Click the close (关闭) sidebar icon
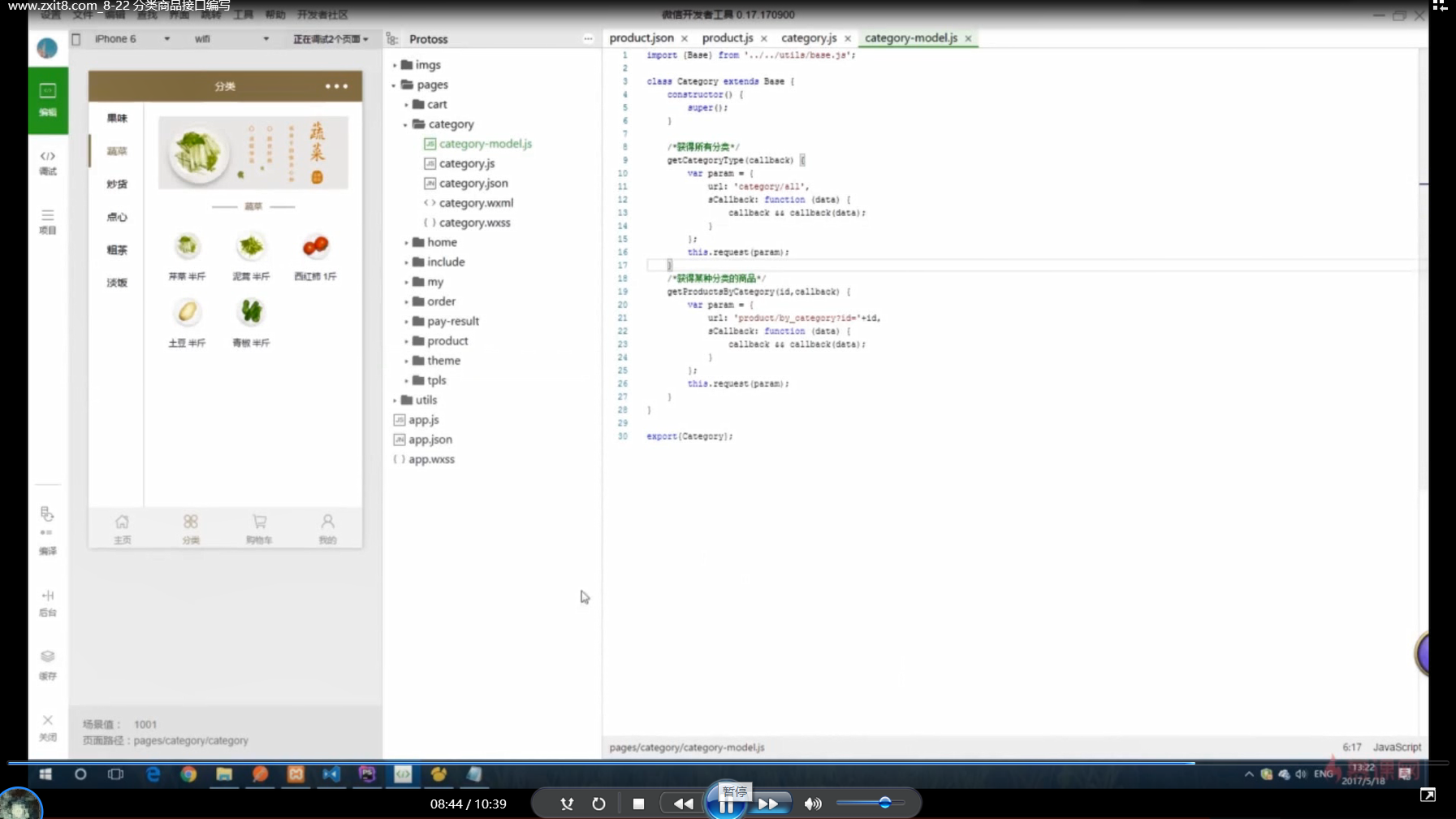Viewport: 1456px width, 819px height. point(48,727)
